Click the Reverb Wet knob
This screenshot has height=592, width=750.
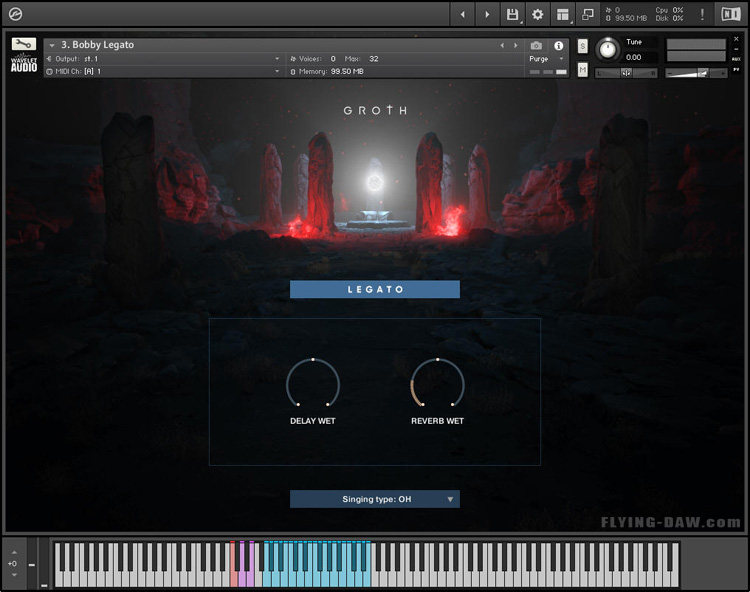point(437,384)
